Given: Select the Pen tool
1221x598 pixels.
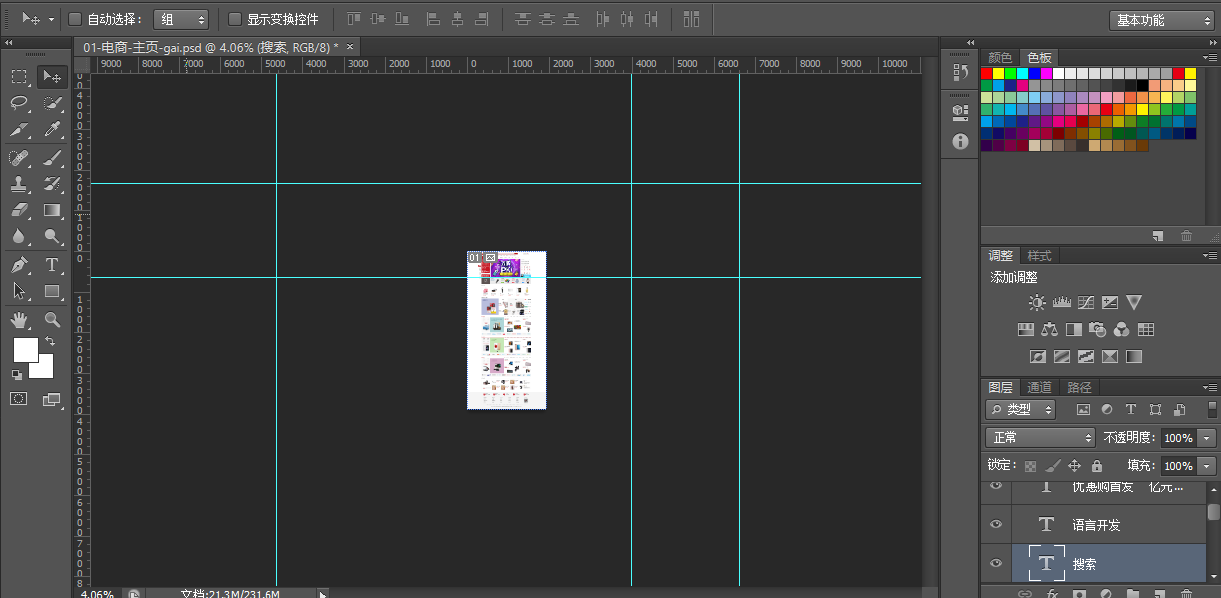Looking at the screenshot, I should click(19, 265).
